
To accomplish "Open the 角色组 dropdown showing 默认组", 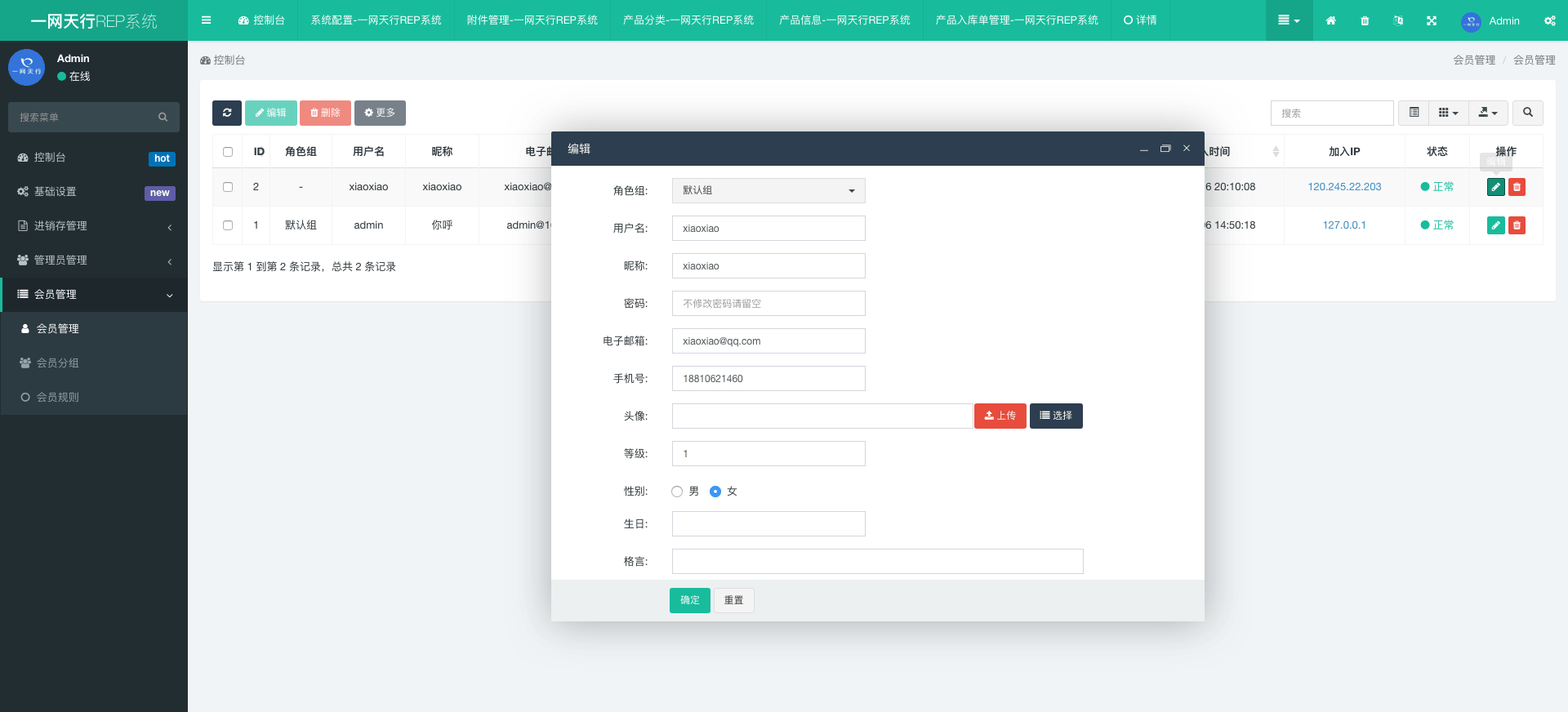I will pos(768,190).
